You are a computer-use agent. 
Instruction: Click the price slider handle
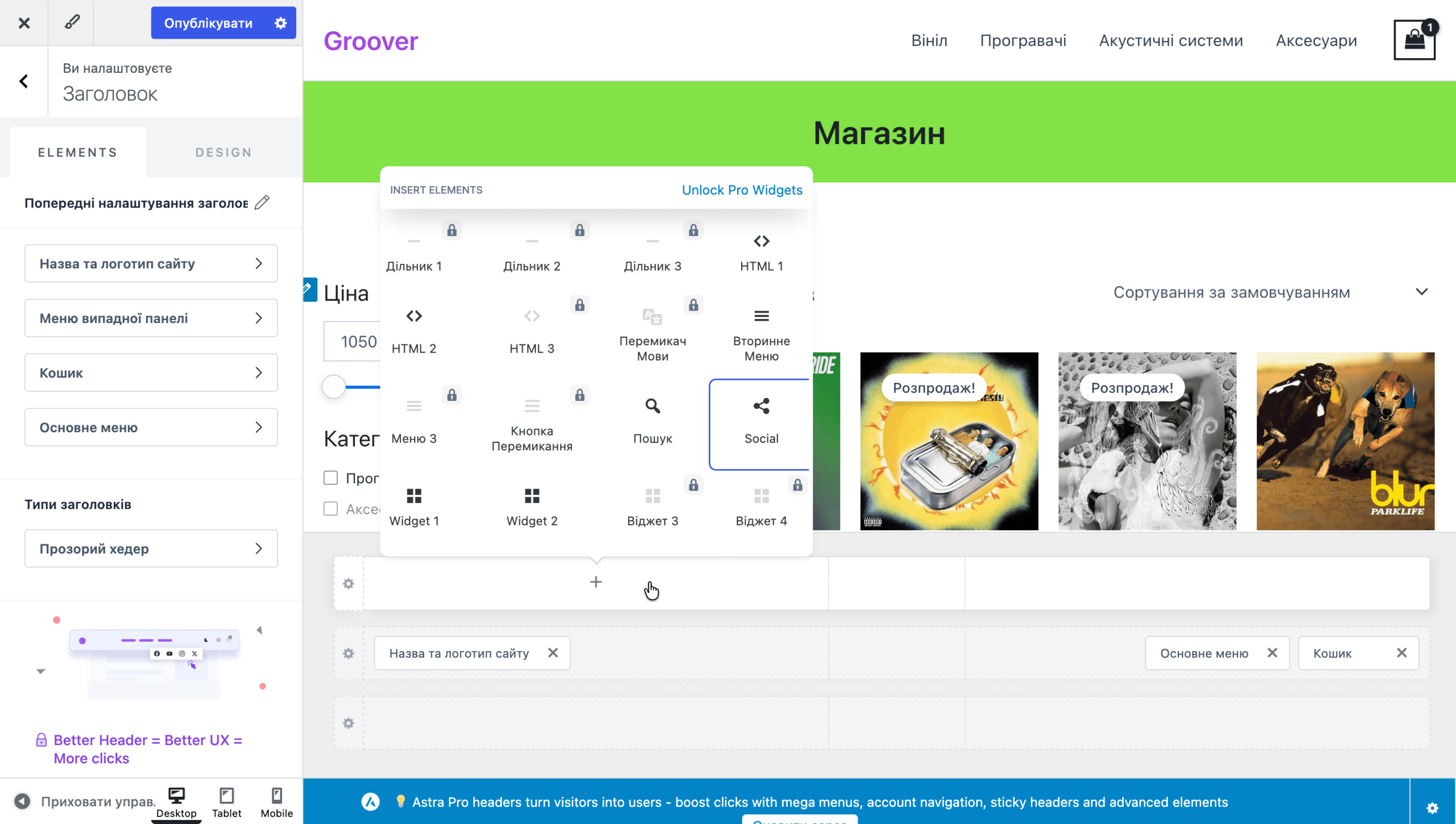[x=333, y=387]
